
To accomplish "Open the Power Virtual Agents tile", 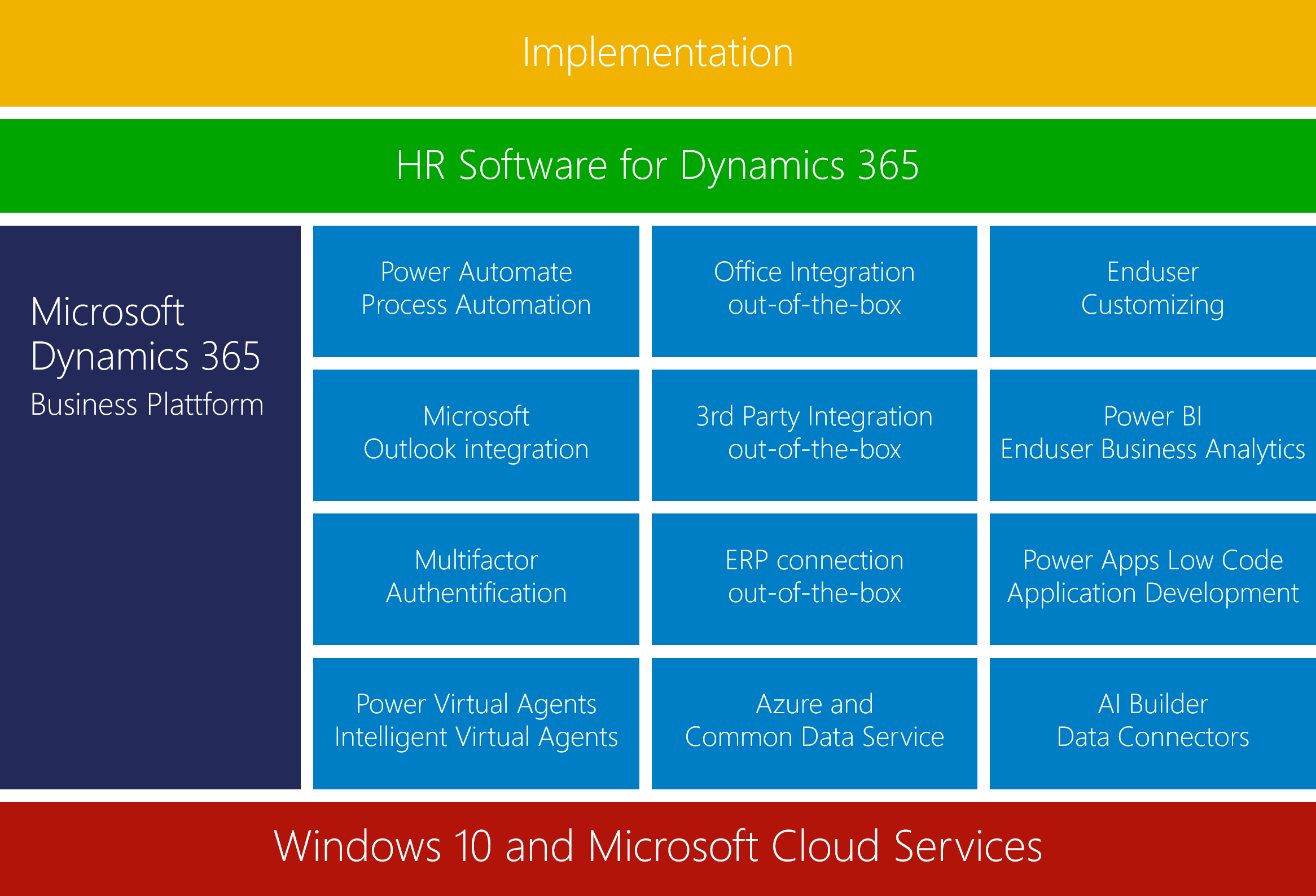I will (476, 723).
